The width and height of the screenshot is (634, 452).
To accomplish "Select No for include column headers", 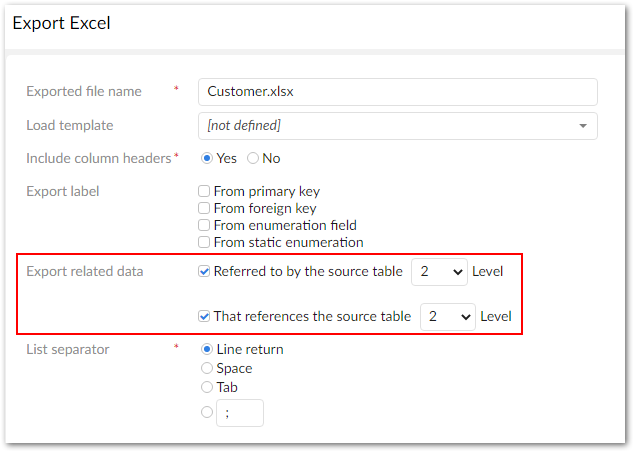I will click(253, 158).
